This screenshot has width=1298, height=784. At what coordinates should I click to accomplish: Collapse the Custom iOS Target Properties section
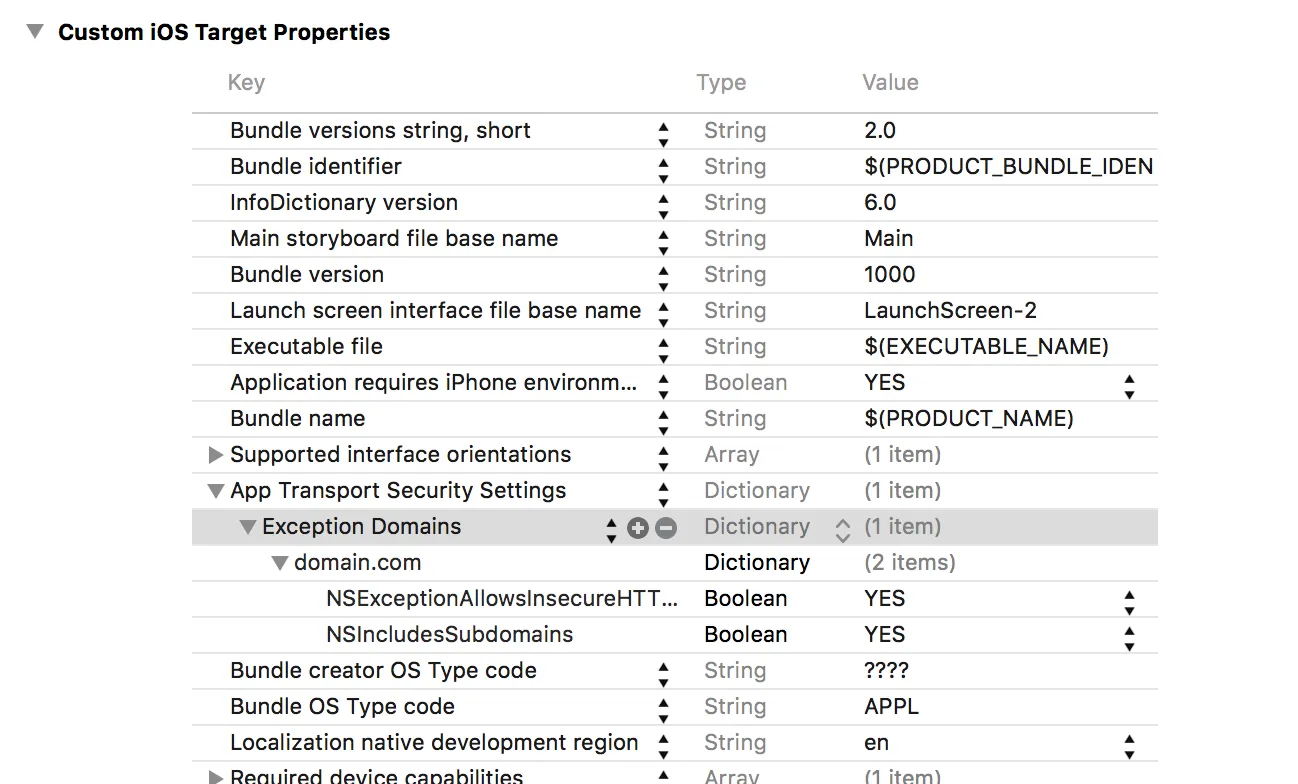click(36, 32)
